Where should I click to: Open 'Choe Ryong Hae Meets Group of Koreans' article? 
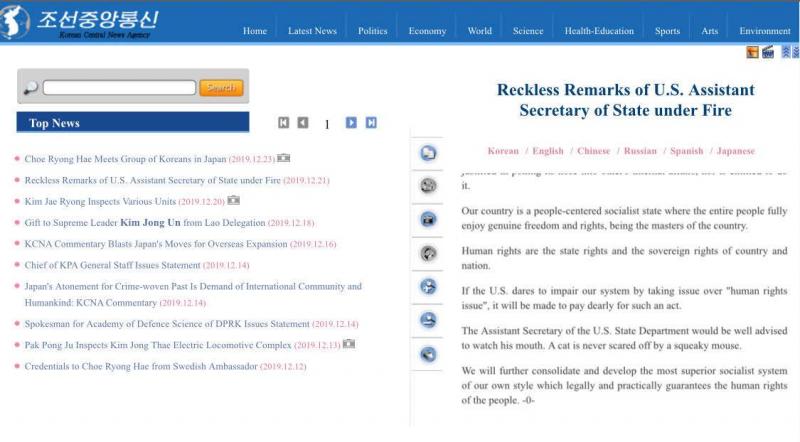pyautogui.click(x=125, y=159)
